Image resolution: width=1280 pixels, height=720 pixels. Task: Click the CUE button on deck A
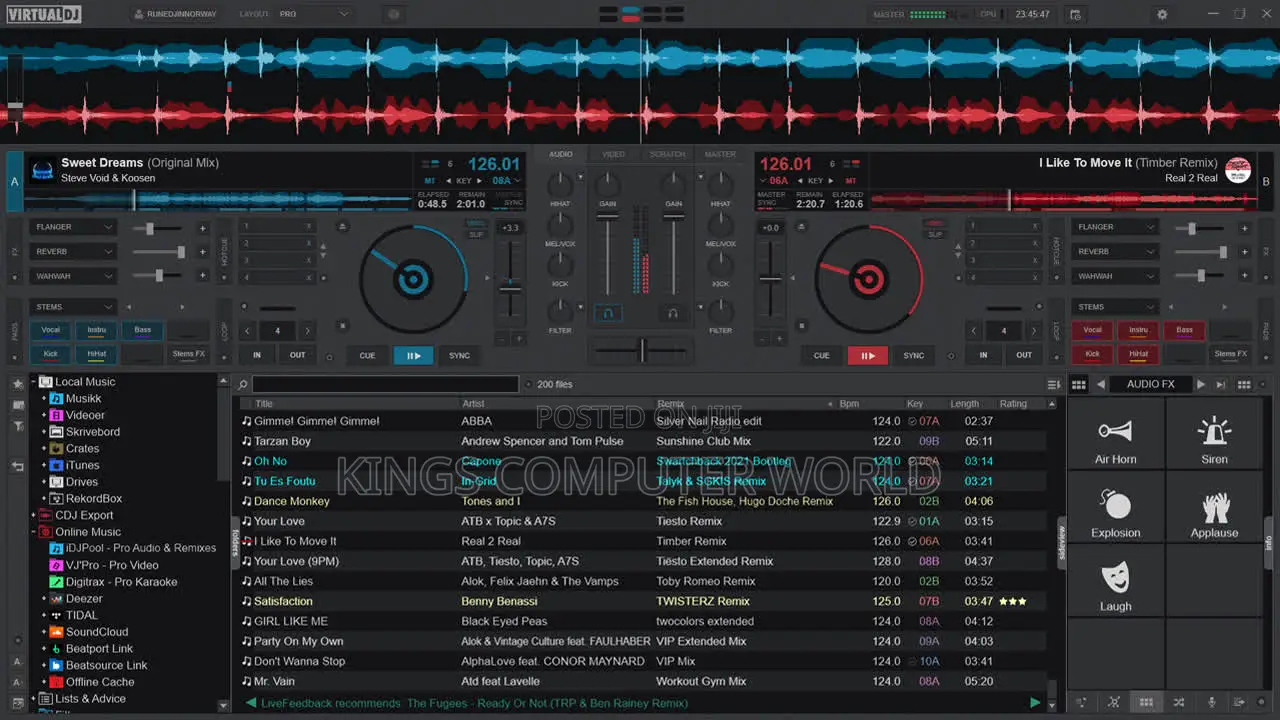pyautogui.click(x=367, y=355)
